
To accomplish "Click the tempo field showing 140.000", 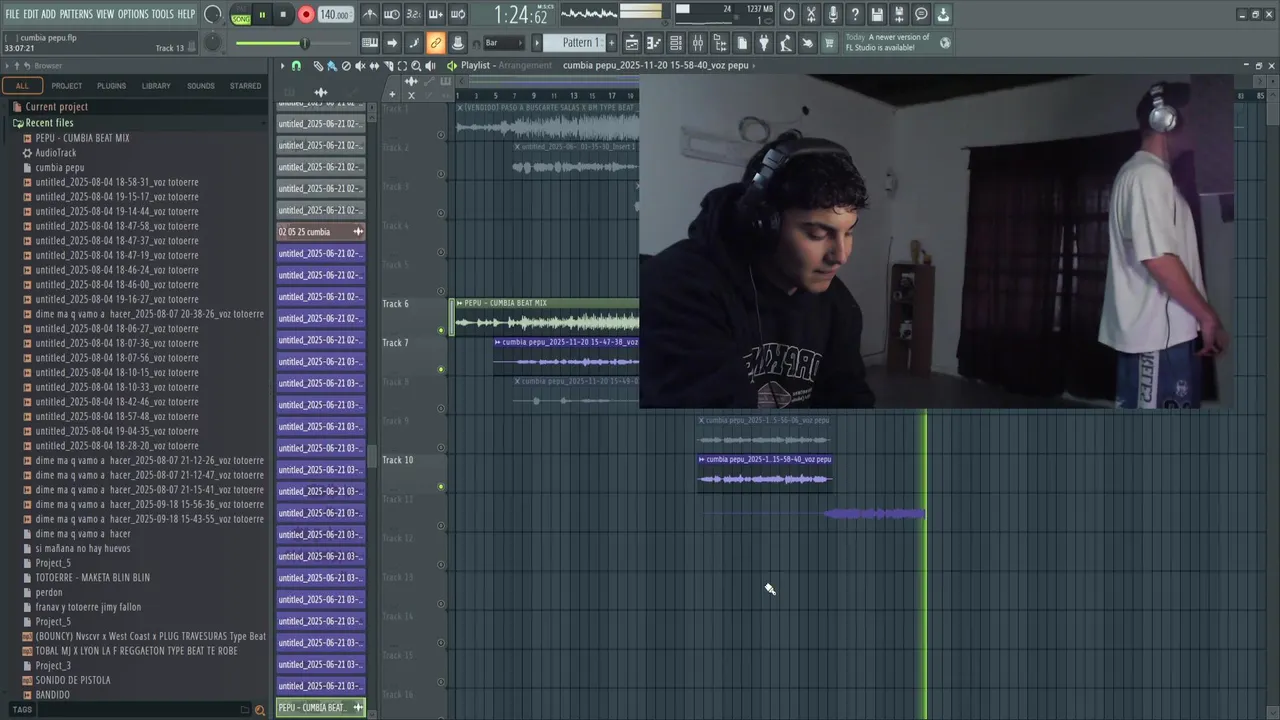I will (335, 15).
